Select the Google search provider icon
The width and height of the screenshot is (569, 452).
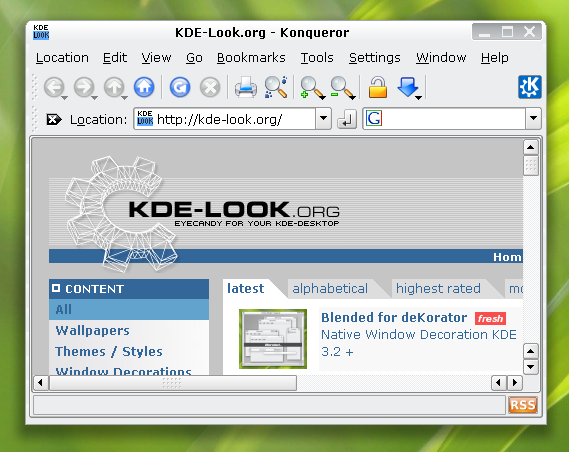[374, 119]
